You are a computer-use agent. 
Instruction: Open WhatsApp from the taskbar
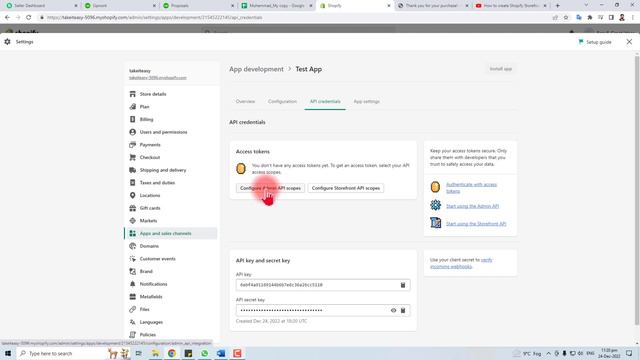pos(204,353)
